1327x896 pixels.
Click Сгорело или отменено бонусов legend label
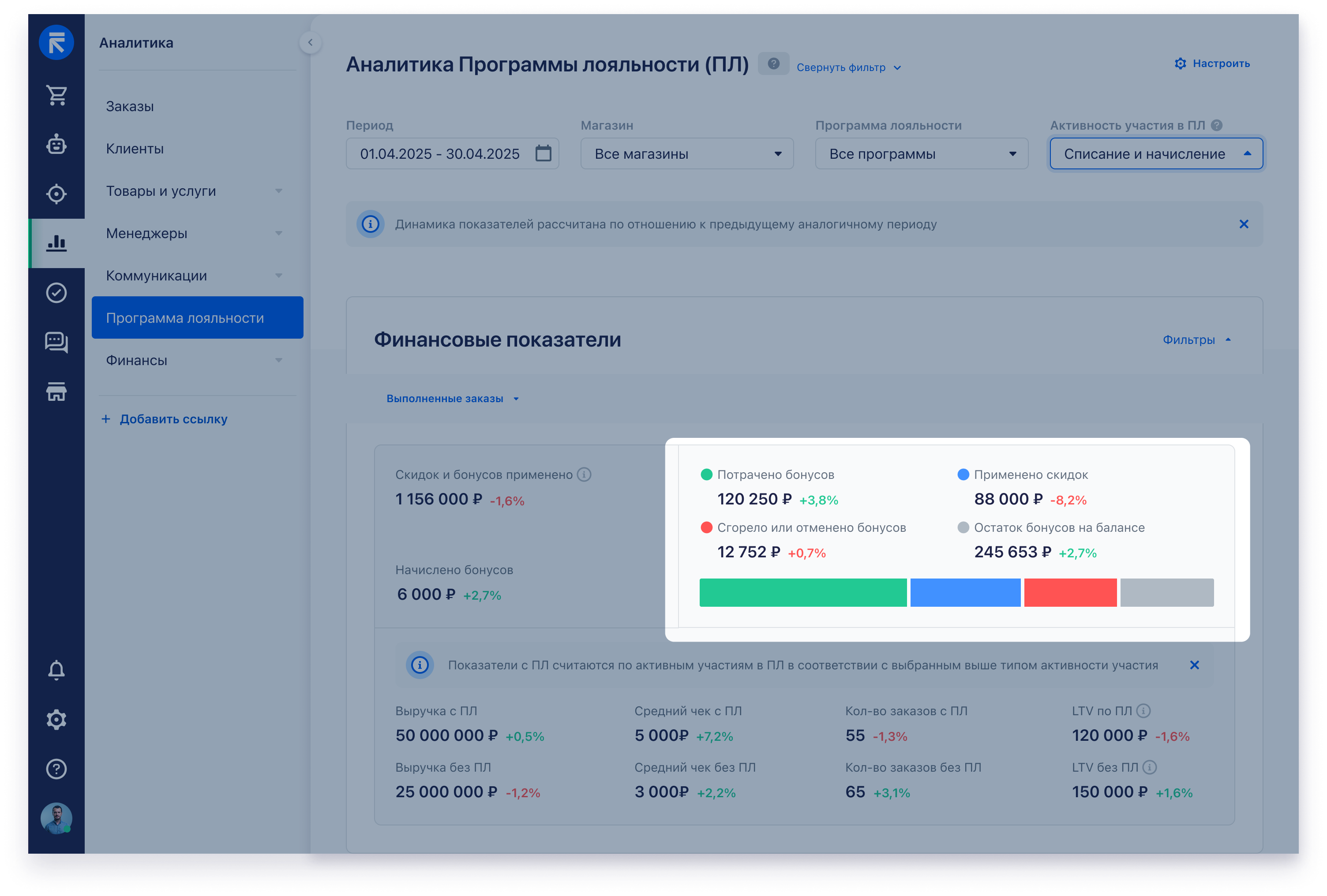pos(811,527)
